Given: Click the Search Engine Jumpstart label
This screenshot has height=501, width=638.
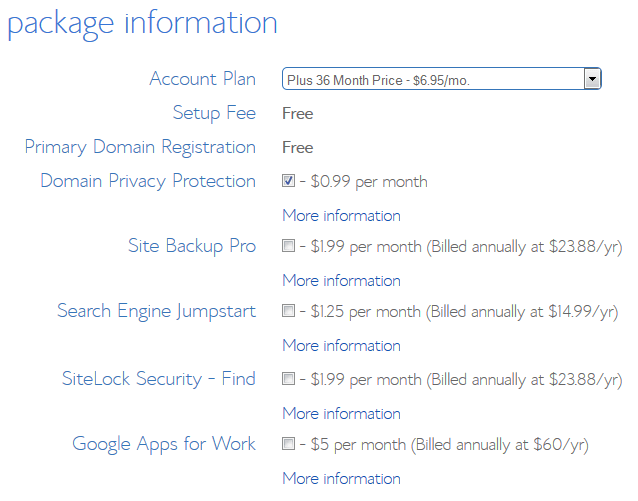Looking at the screenshot, I should [x=156, y=311].
